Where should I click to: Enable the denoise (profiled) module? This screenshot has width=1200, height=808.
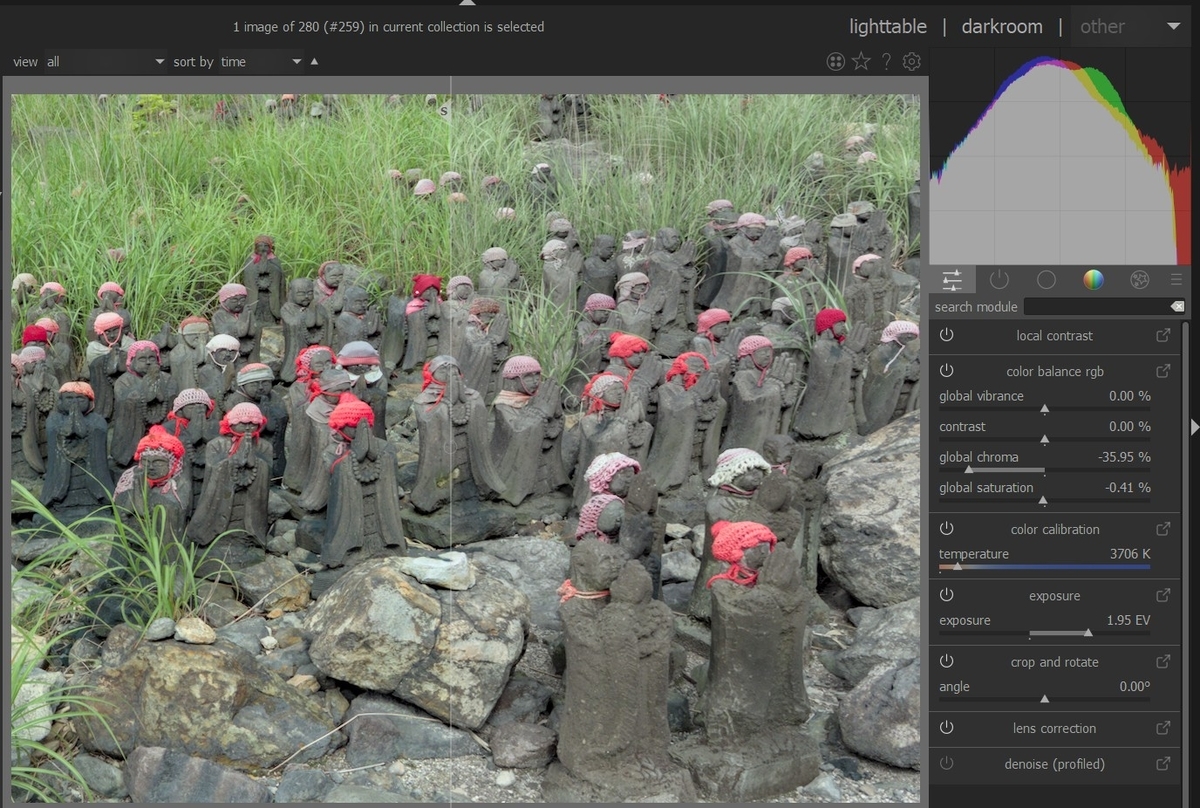pos(946,764)
